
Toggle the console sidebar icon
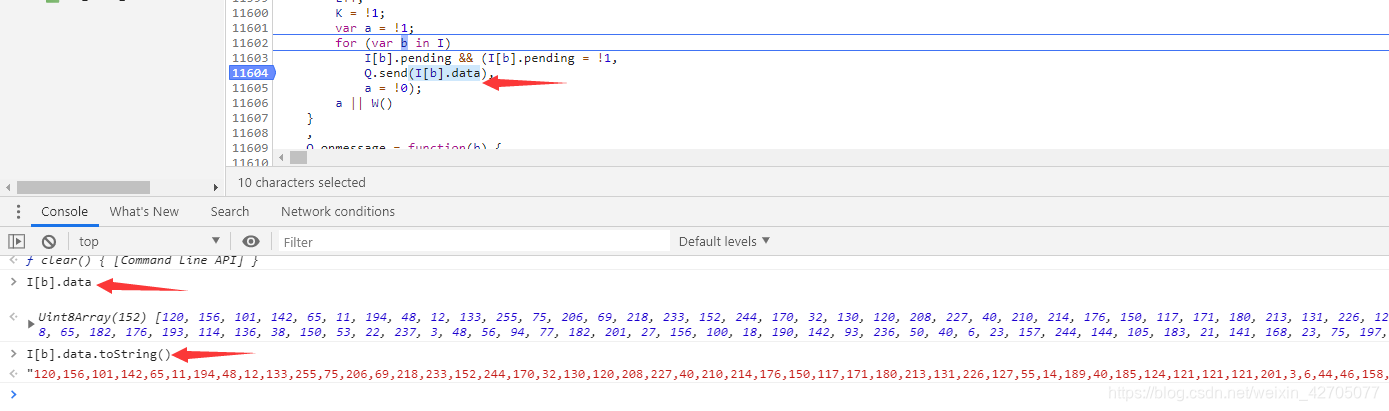point(16,241)
